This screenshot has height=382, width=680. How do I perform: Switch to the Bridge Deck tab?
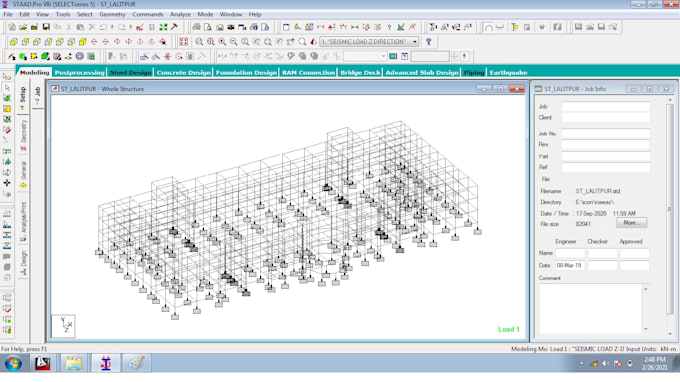360,72
